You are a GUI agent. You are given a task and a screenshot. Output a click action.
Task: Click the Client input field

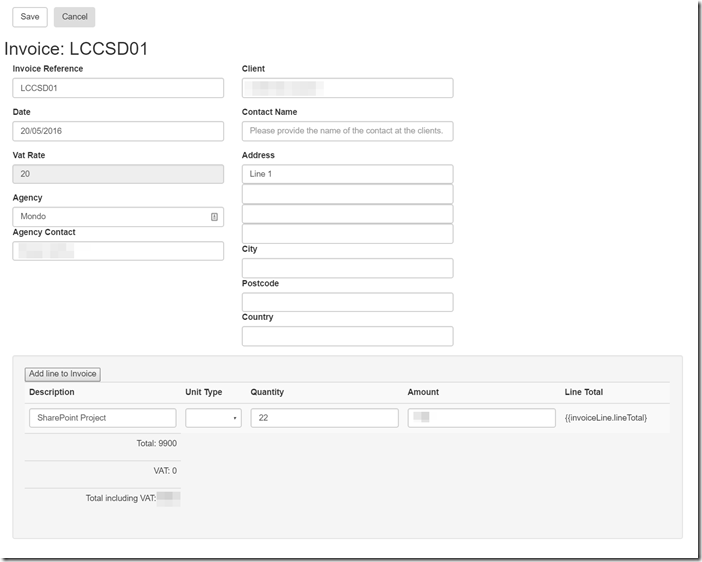pyautogui.click(x=347, y=88)
